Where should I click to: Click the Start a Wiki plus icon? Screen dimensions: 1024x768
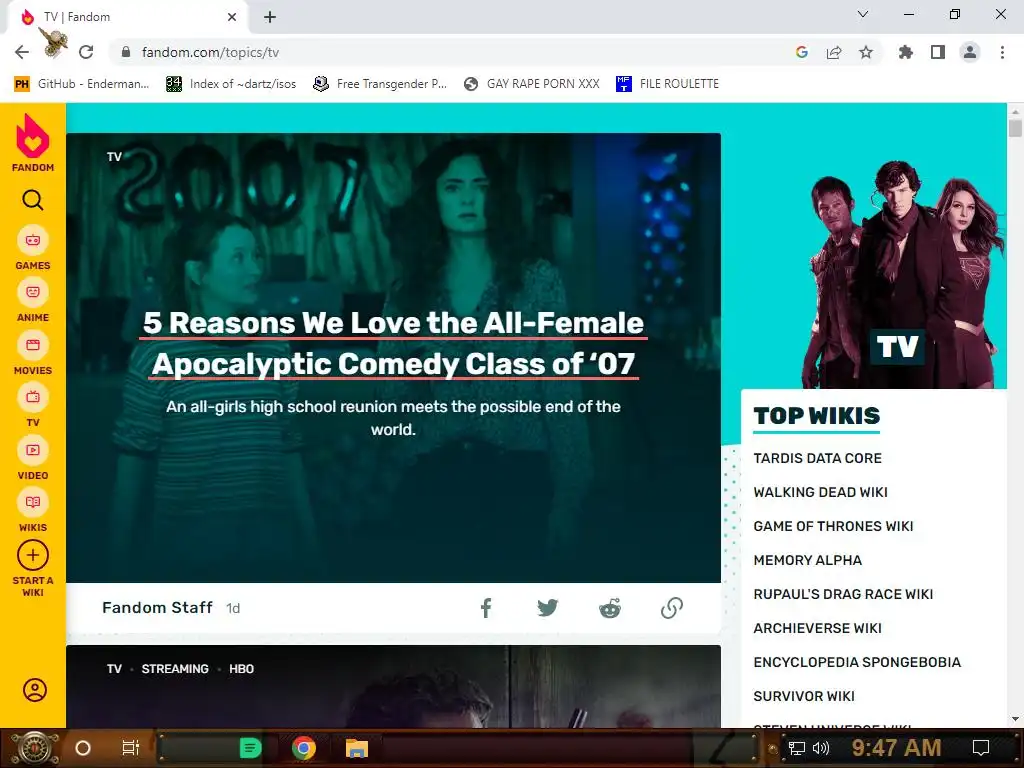click(x=33, y=556)
